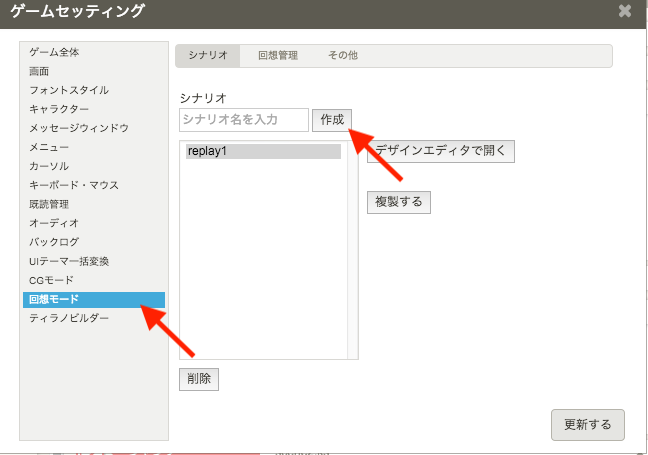Select replay1 in the scenario list
Viewport: 648px width, 455px height.
tap(263, 152)
